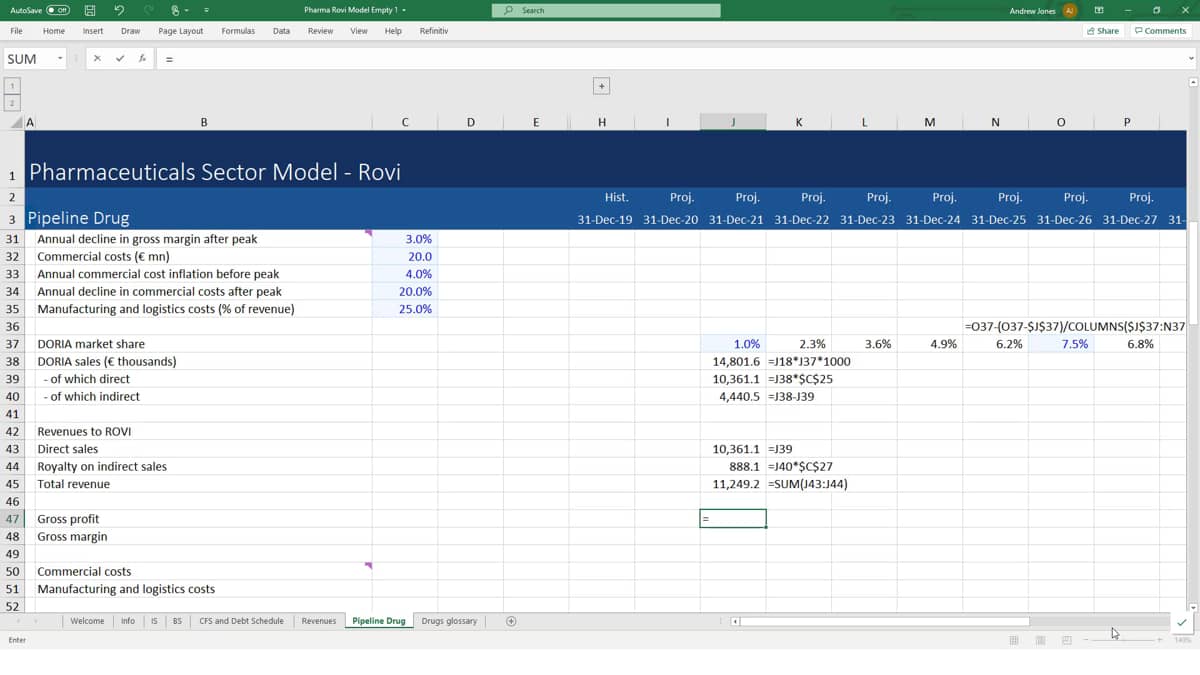This screenshot has height=675, width=1200.
Task: Select the 'Royalty on indirect sales' label
Action: (102, 467)
